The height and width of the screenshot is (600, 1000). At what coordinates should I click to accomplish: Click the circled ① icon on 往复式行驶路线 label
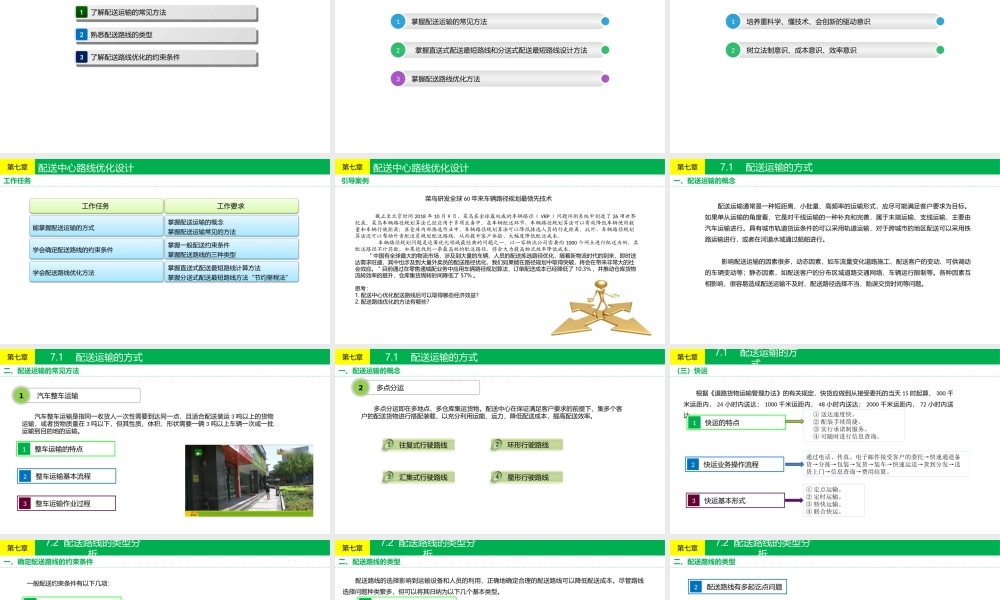388,444
